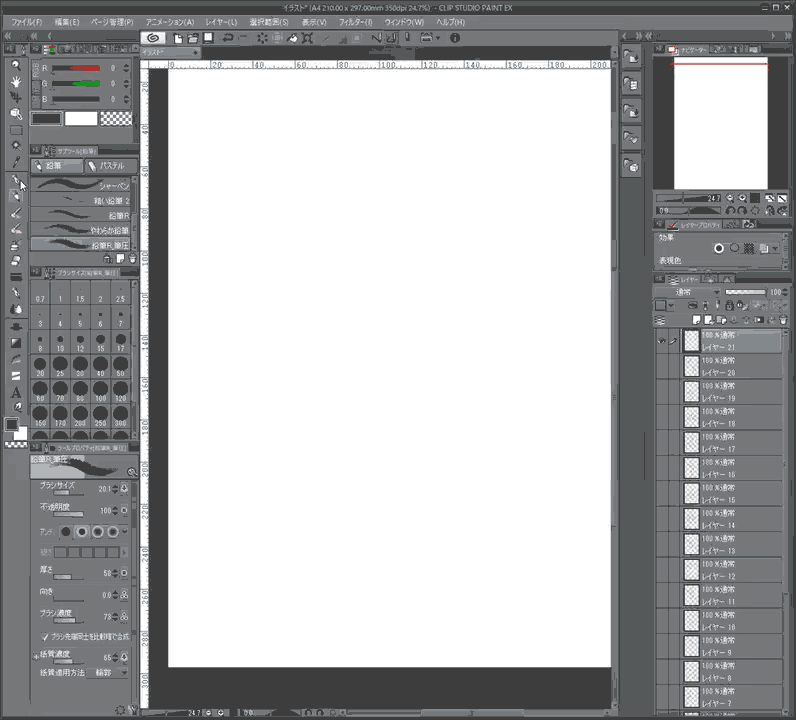Image resolution: width=796 pixels, height=720 pixels.
Task: Select the Gradient tool in toolbar
Action: (16, 343)
